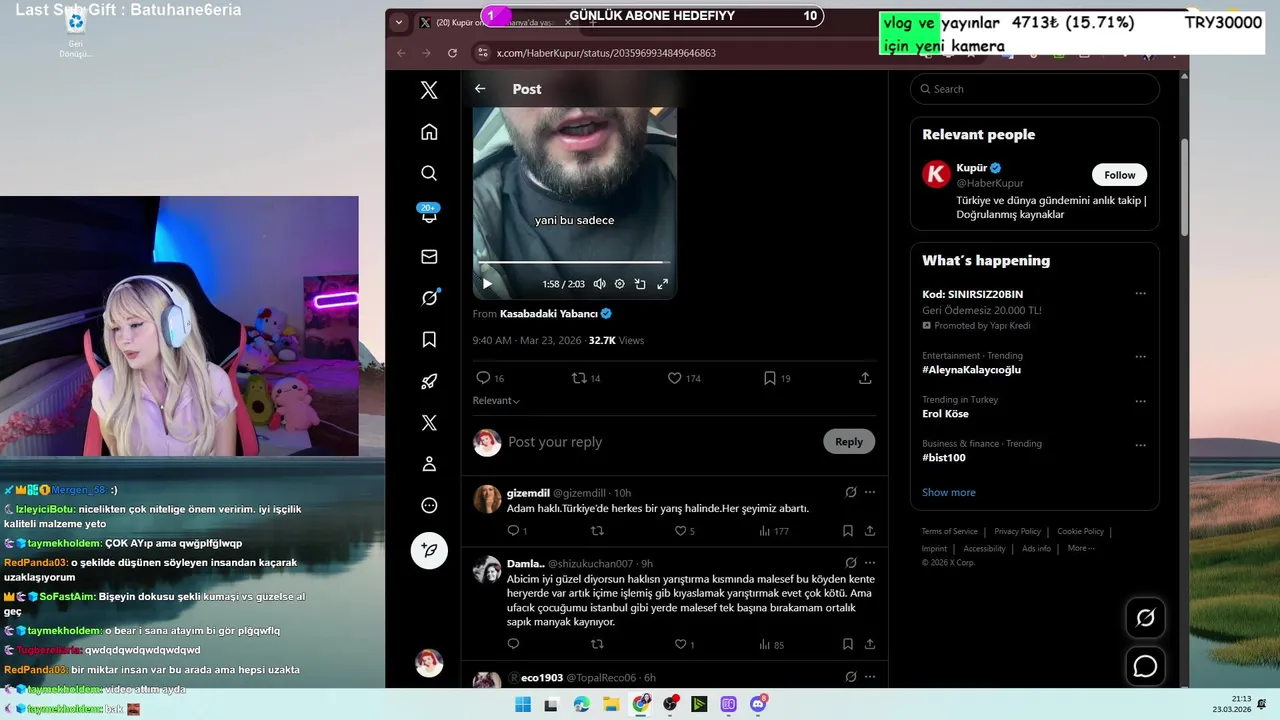The width and height of the screenshot is (1280, 720).
Task: Enter fullscreen on the video
Action: [x=662, y=284]
